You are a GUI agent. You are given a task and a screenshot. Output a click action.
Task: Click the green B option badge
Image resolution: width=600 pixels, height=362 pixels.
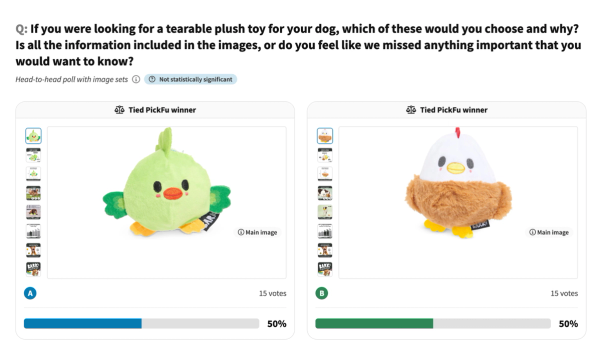322,294
